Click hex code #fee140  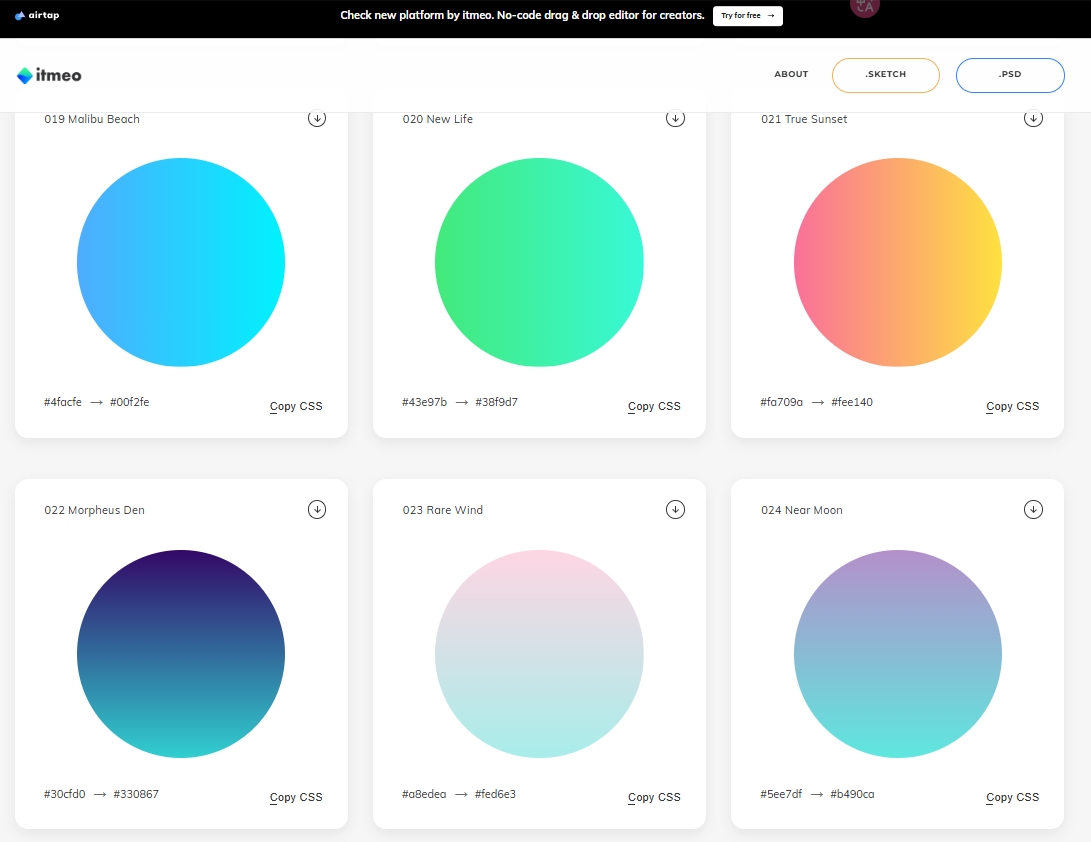pyautogui.click(x=852, y=402)
